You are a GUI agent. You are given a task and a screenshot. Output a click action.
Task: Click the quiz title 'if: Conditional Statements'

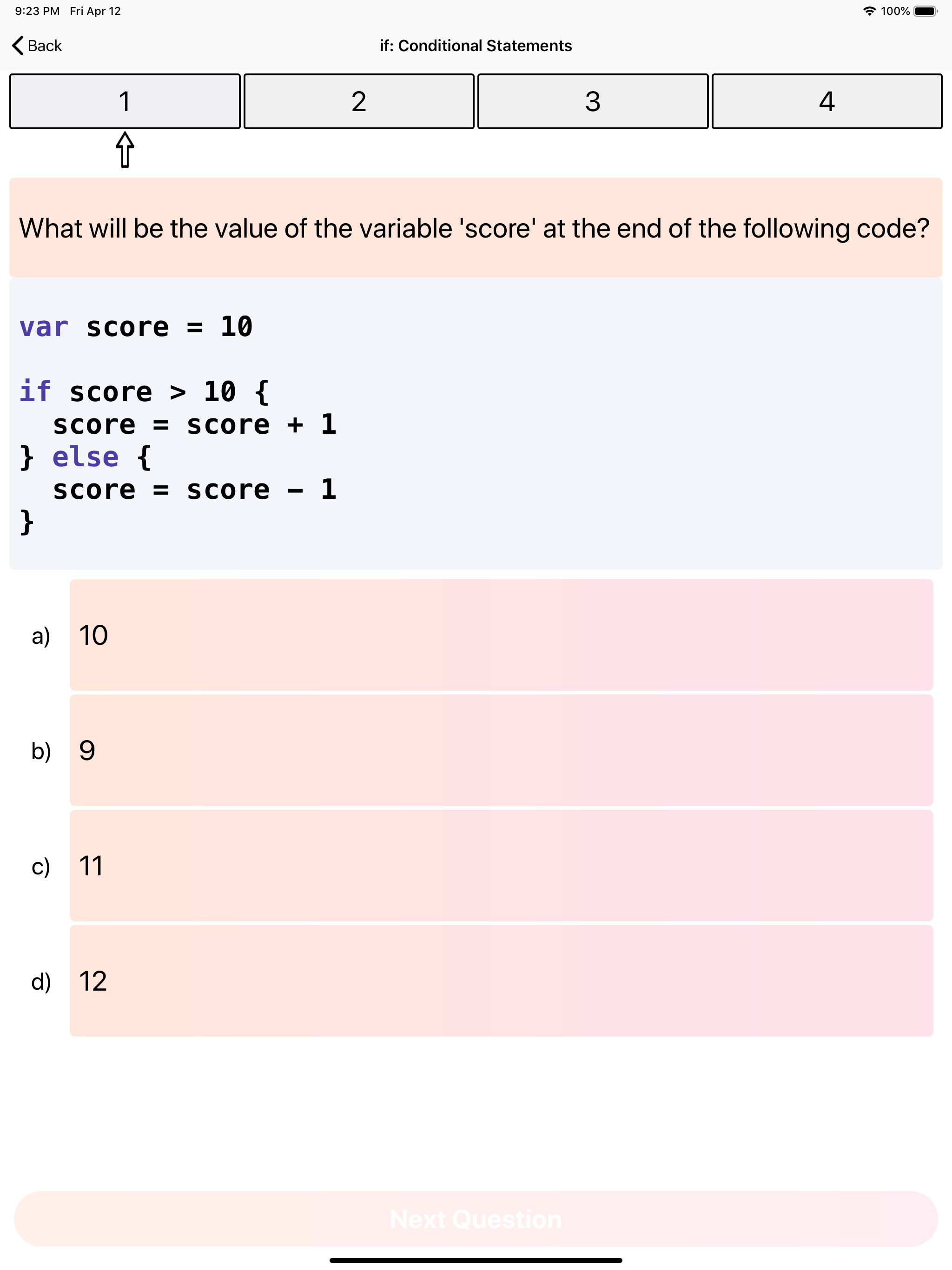pyautogui.click(x=476, y=46)
